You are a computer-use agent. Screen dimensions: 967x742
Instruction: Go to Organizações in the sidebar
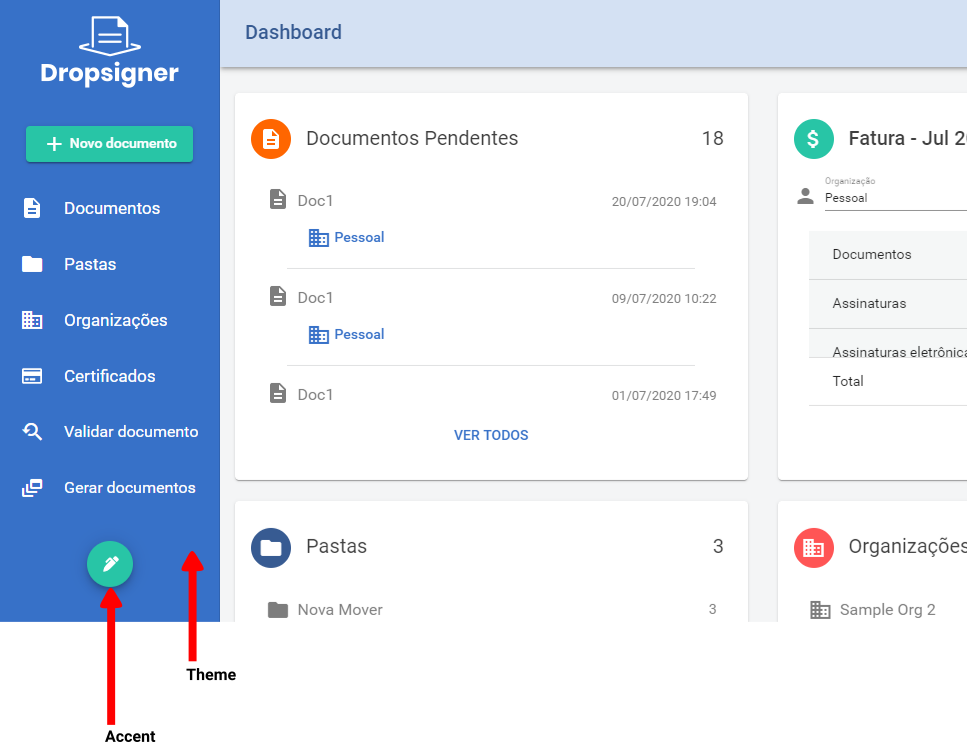pyautogui.click(x=110, y=320)
